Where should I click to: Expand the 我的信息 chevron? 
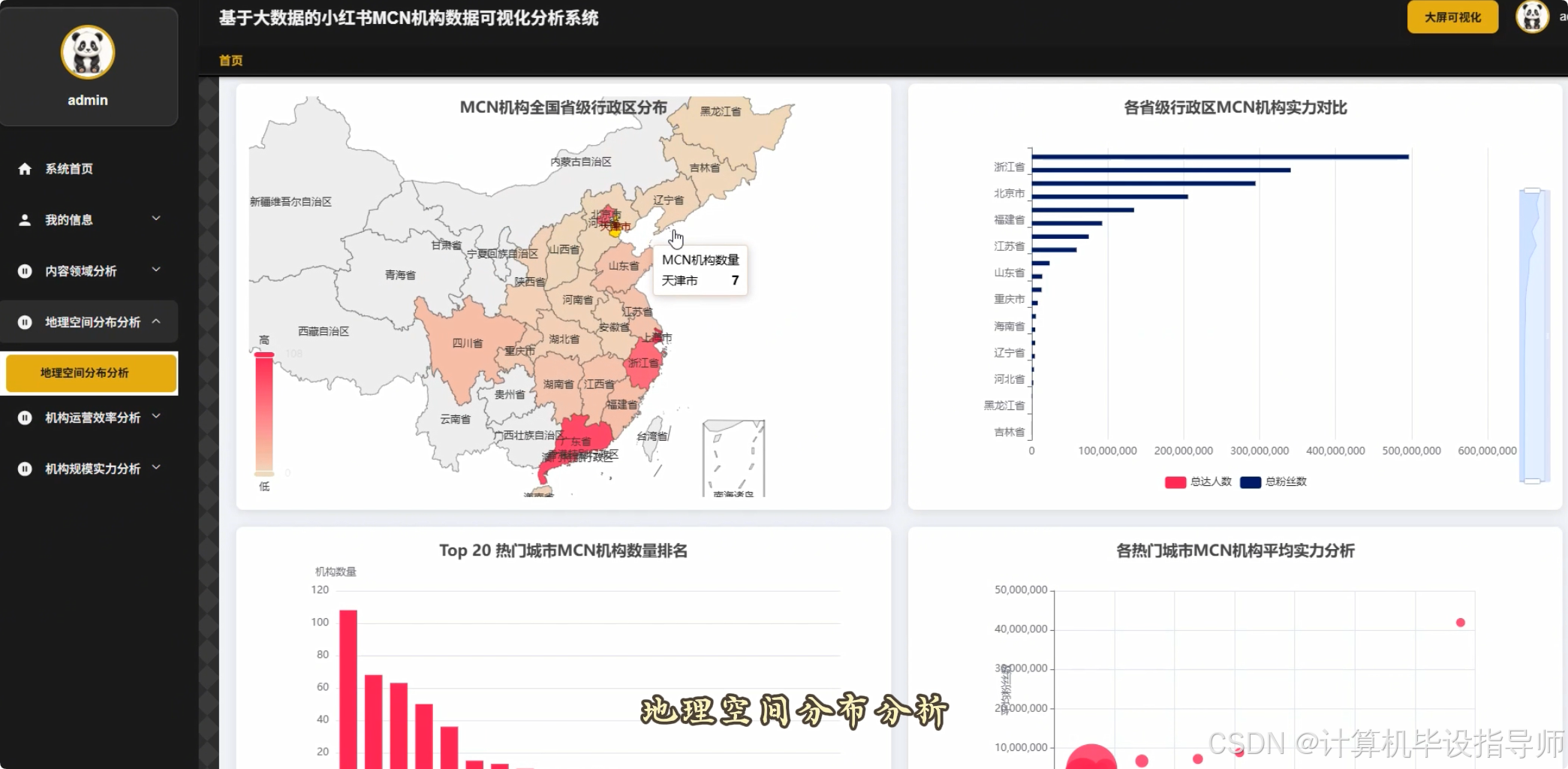[156, 219]
